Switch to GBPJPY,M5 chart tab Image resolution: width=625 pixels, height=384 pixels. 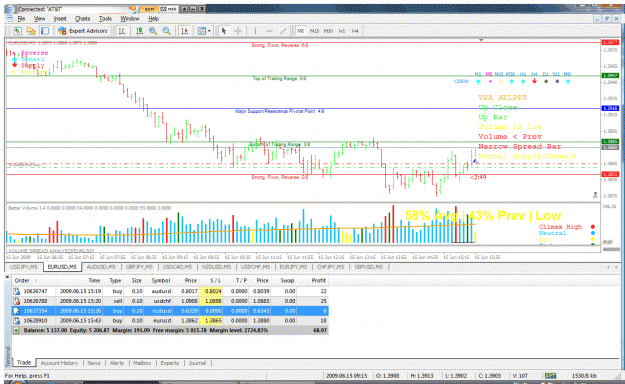(139, 267)
